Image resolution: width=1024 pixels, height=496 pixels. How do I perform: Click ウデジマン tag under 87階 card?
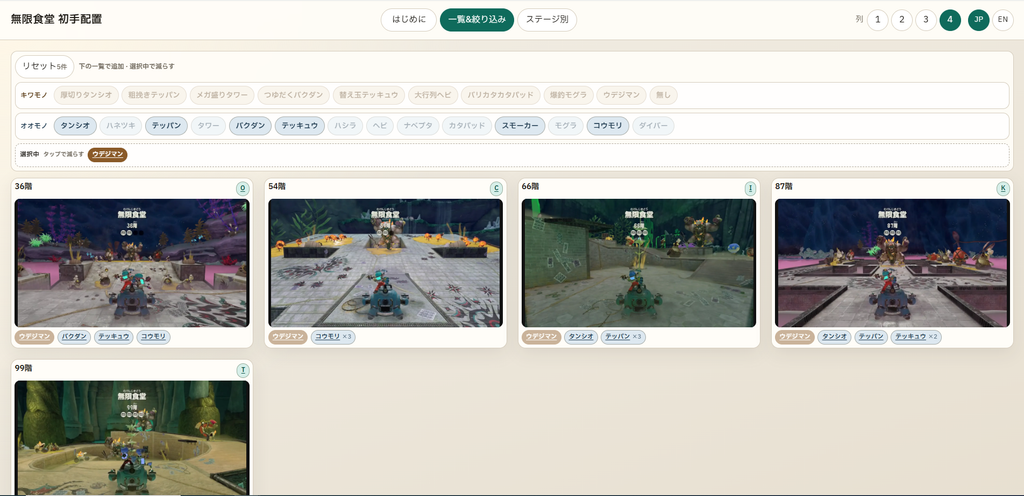coord(795,337)
